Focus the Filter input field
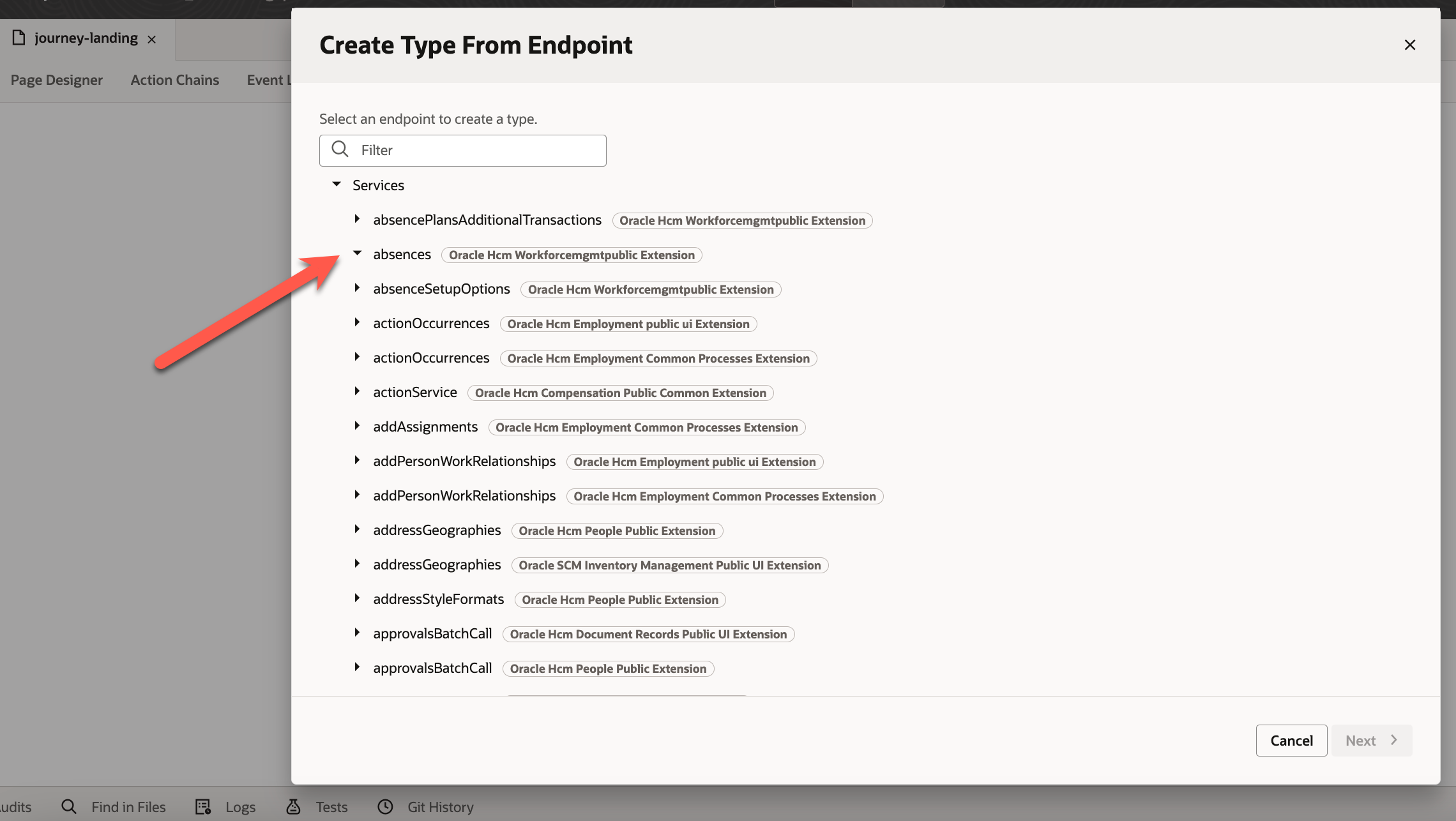1456x821 pixels. [462, 150]
